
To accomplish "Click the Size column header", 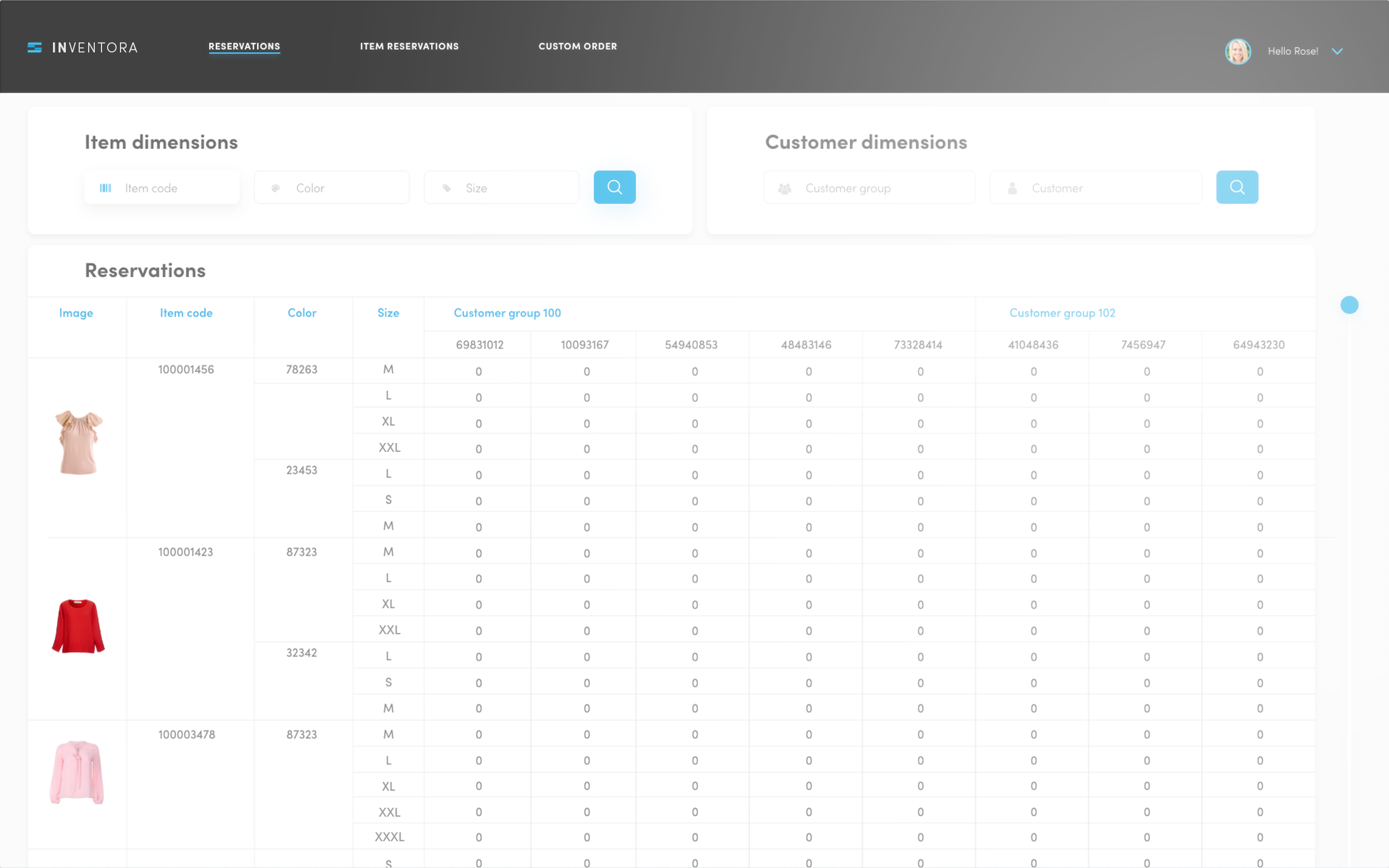I will click(x=388, y=313).
